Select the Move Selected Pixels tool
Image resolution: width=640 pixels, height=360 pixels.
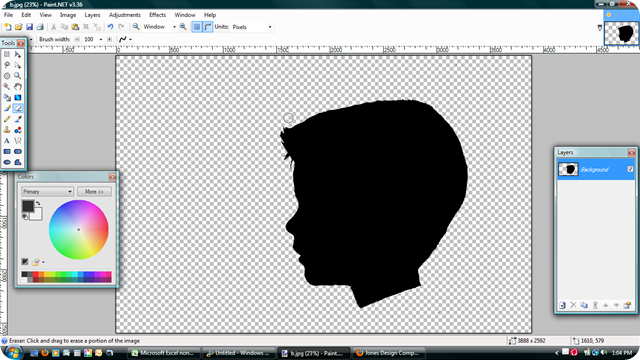[18, 54]
